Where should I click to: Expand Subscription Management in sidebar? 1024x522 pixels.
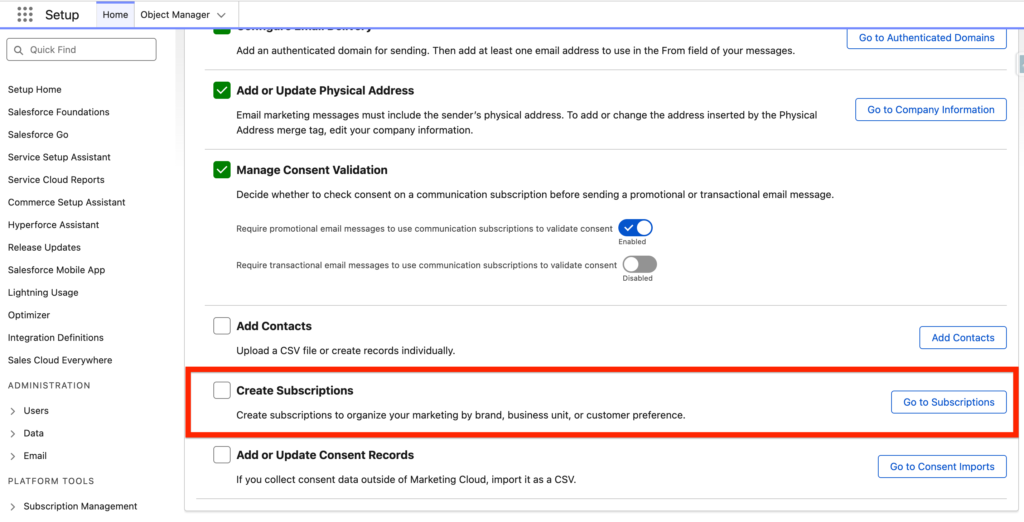pos(12,507)
